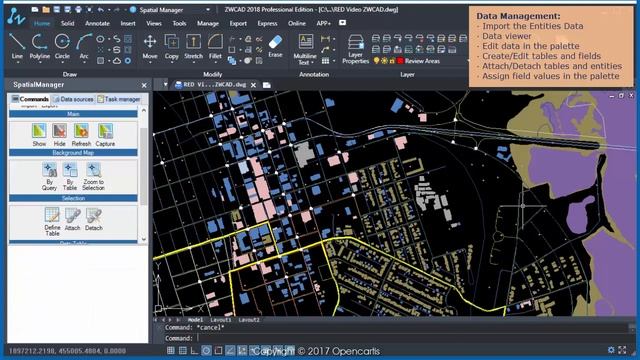
Task: Click the Review Areas red color swatch
Action: pyautogui.click(x=400, y=61)
